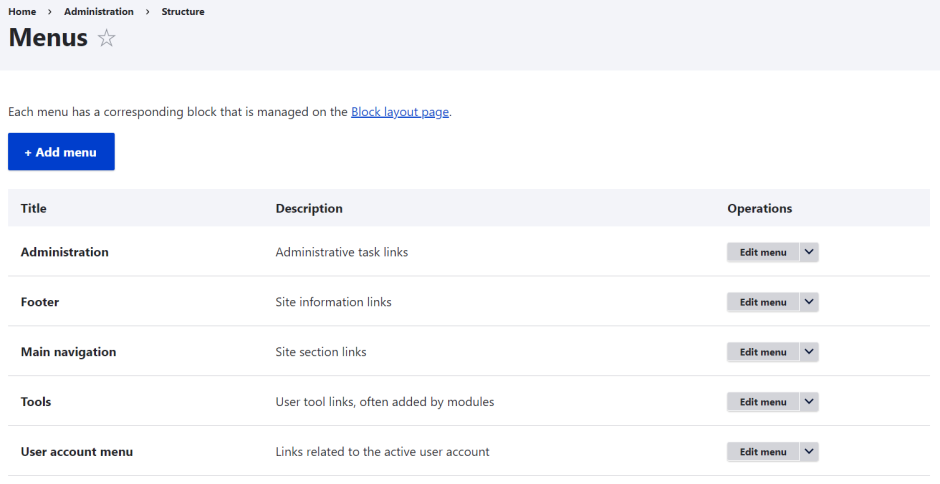
Task: Open operations dropdown arrow for Footer
Action: pyautogui.click(x=809, y=302)
